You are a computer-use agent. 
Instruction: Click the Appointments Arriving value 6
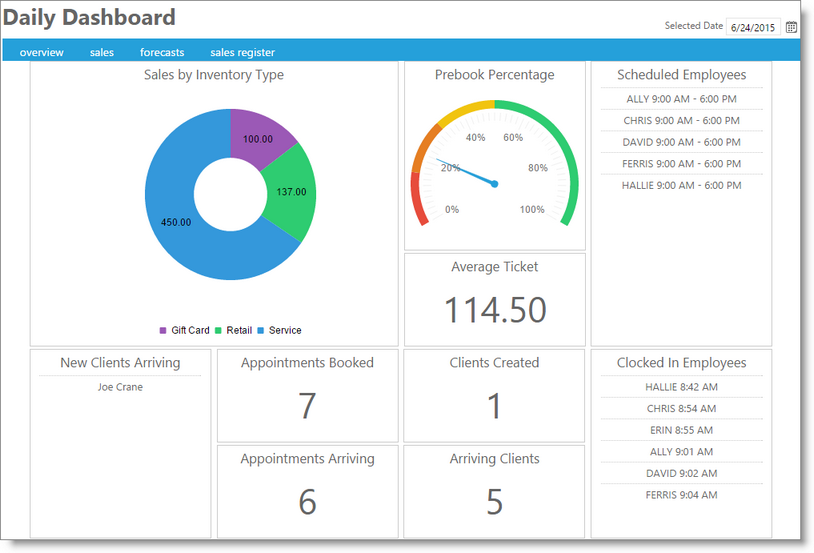click(307, 502)
